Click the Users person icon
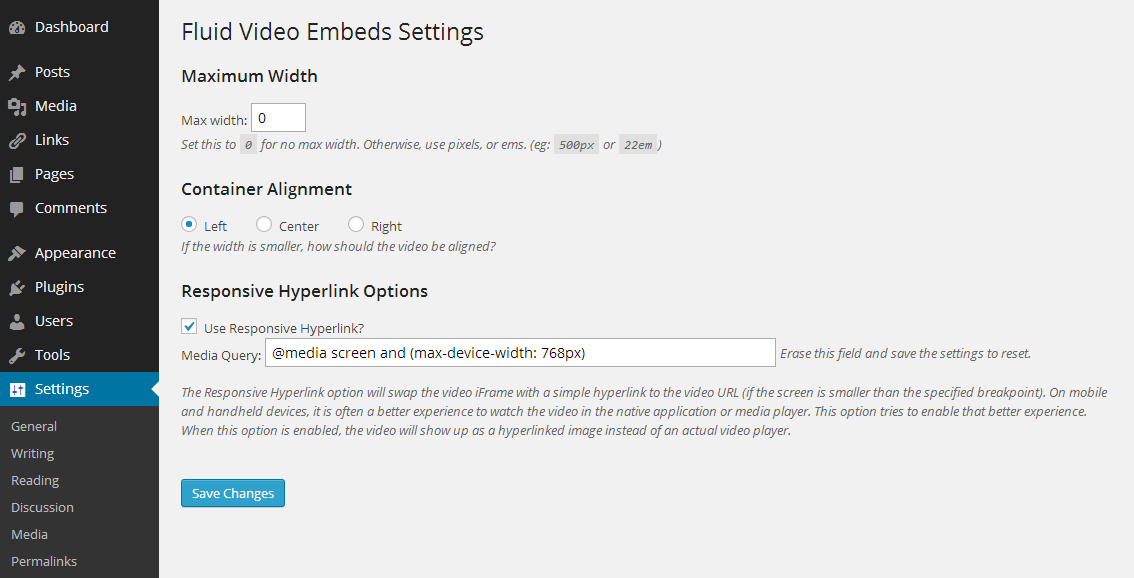 pyautogui.click(x=17, y=322)
